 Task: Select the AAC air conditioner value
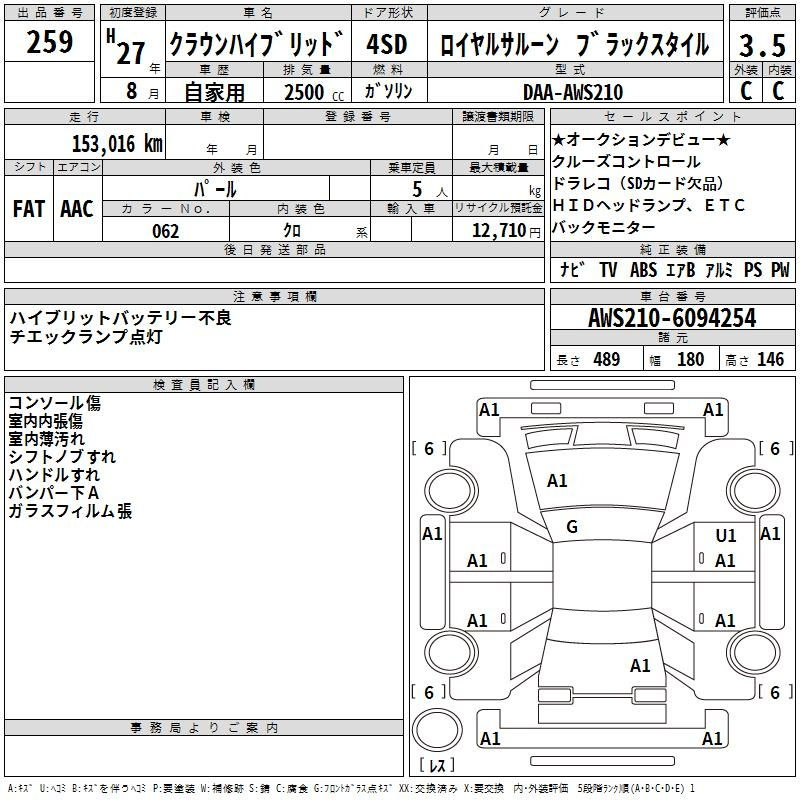(x=77, y=209)
